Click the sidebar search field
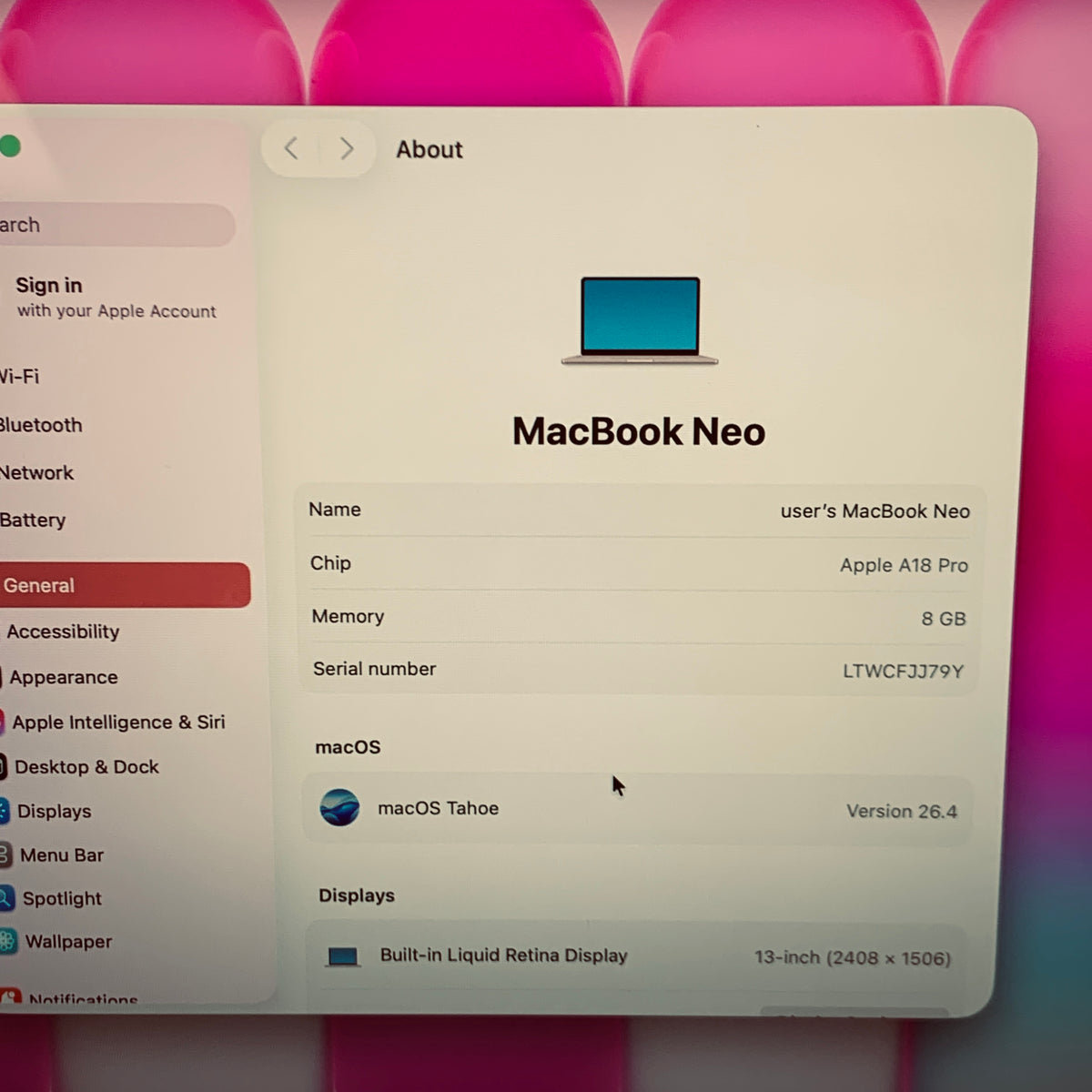 (117, 225)
